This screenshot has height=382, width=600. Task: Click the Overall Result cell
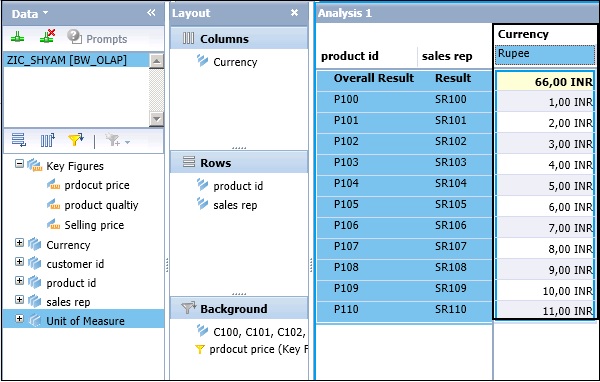point(373,78)
